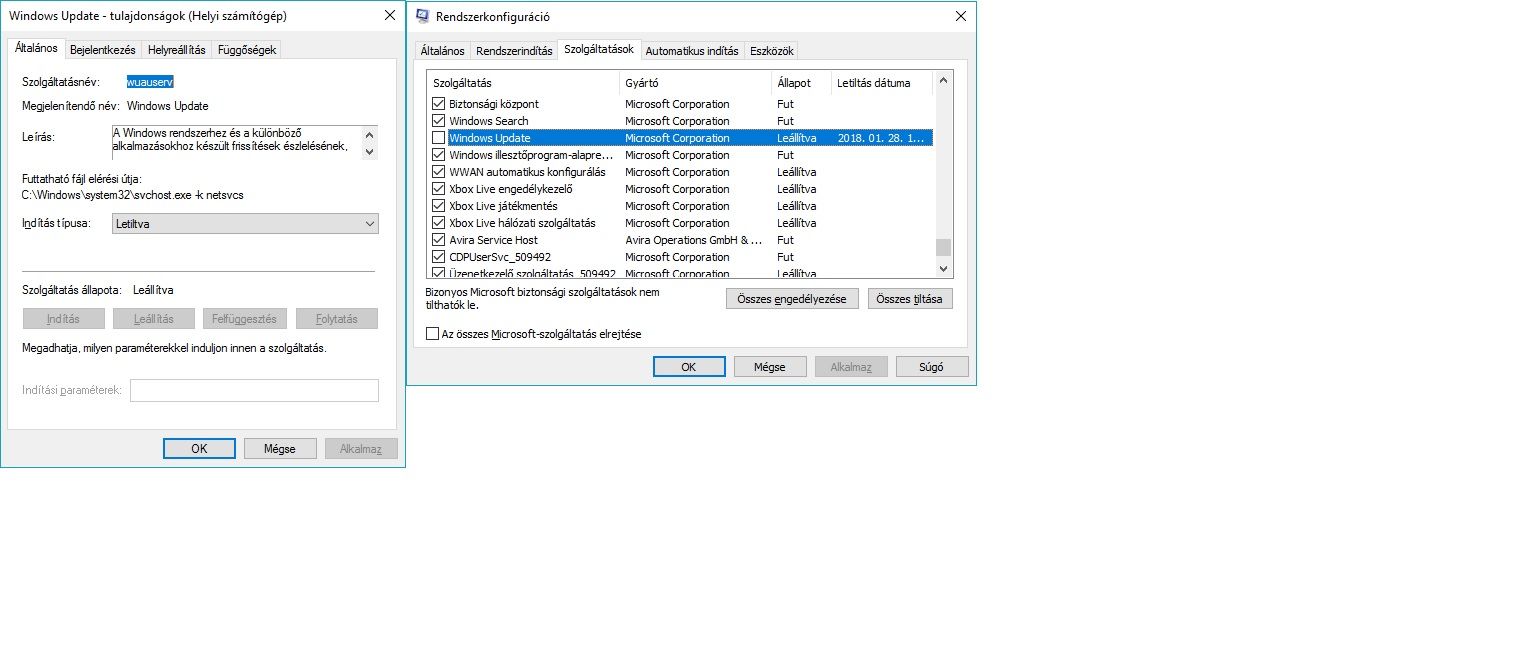Switch to Helyreállítás tab

click(x=177, y=49)
